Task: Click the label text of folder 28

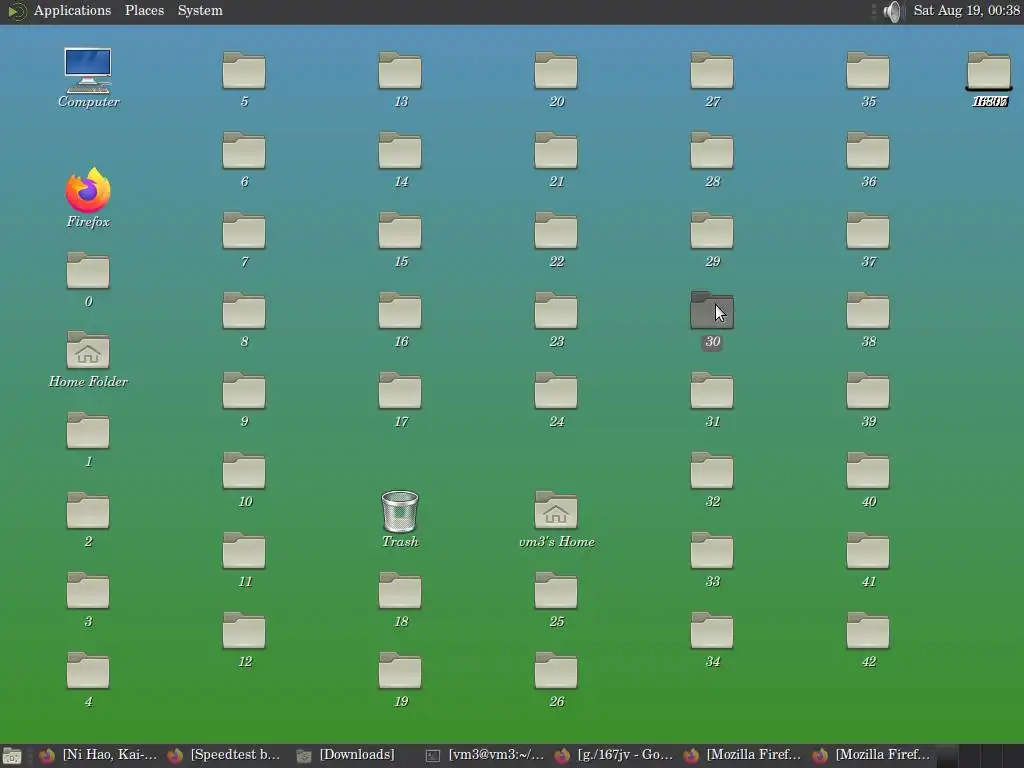Action: pos(712,182)
